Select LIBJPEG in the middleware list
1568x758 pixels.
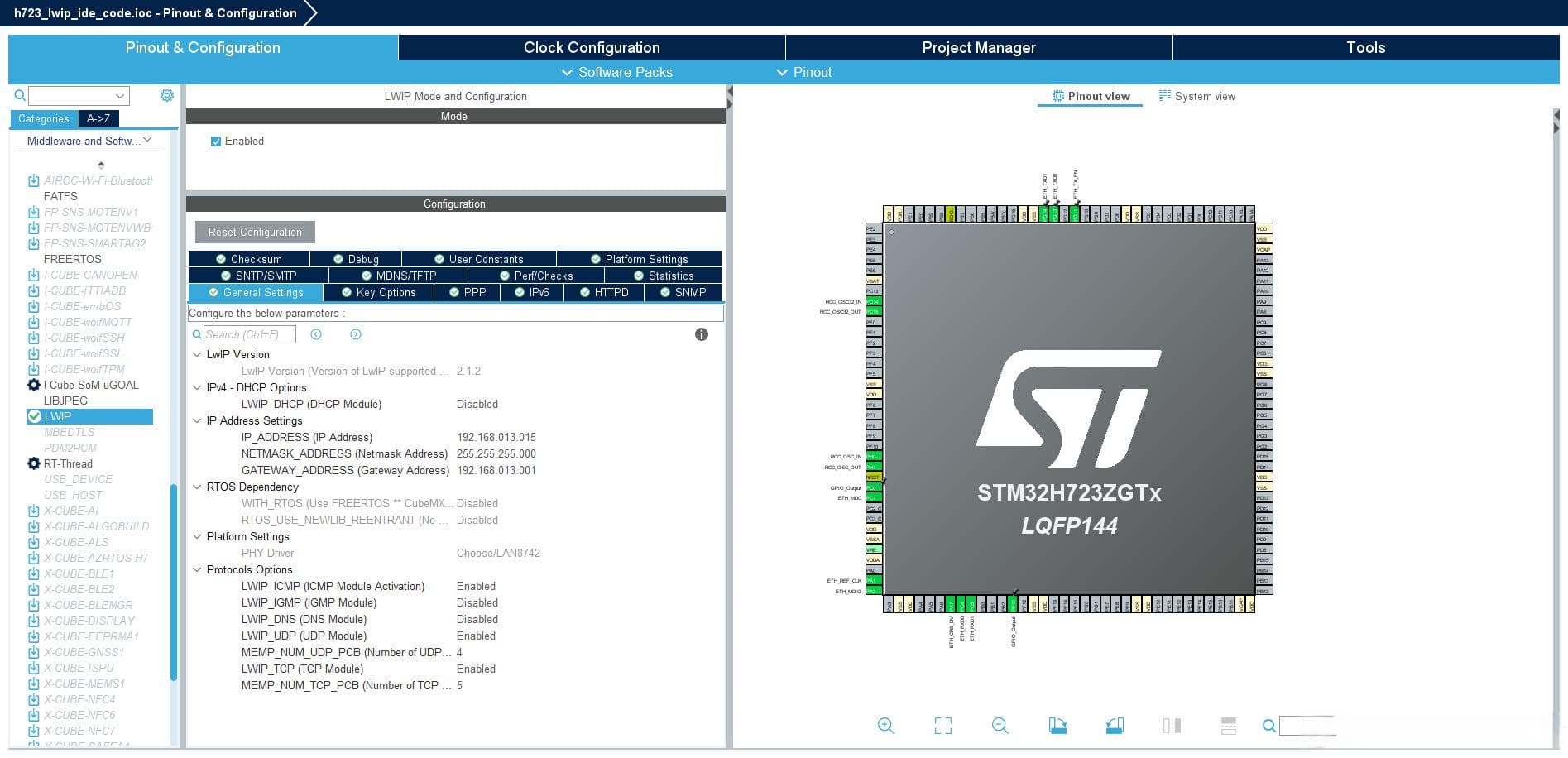(65, 401)
